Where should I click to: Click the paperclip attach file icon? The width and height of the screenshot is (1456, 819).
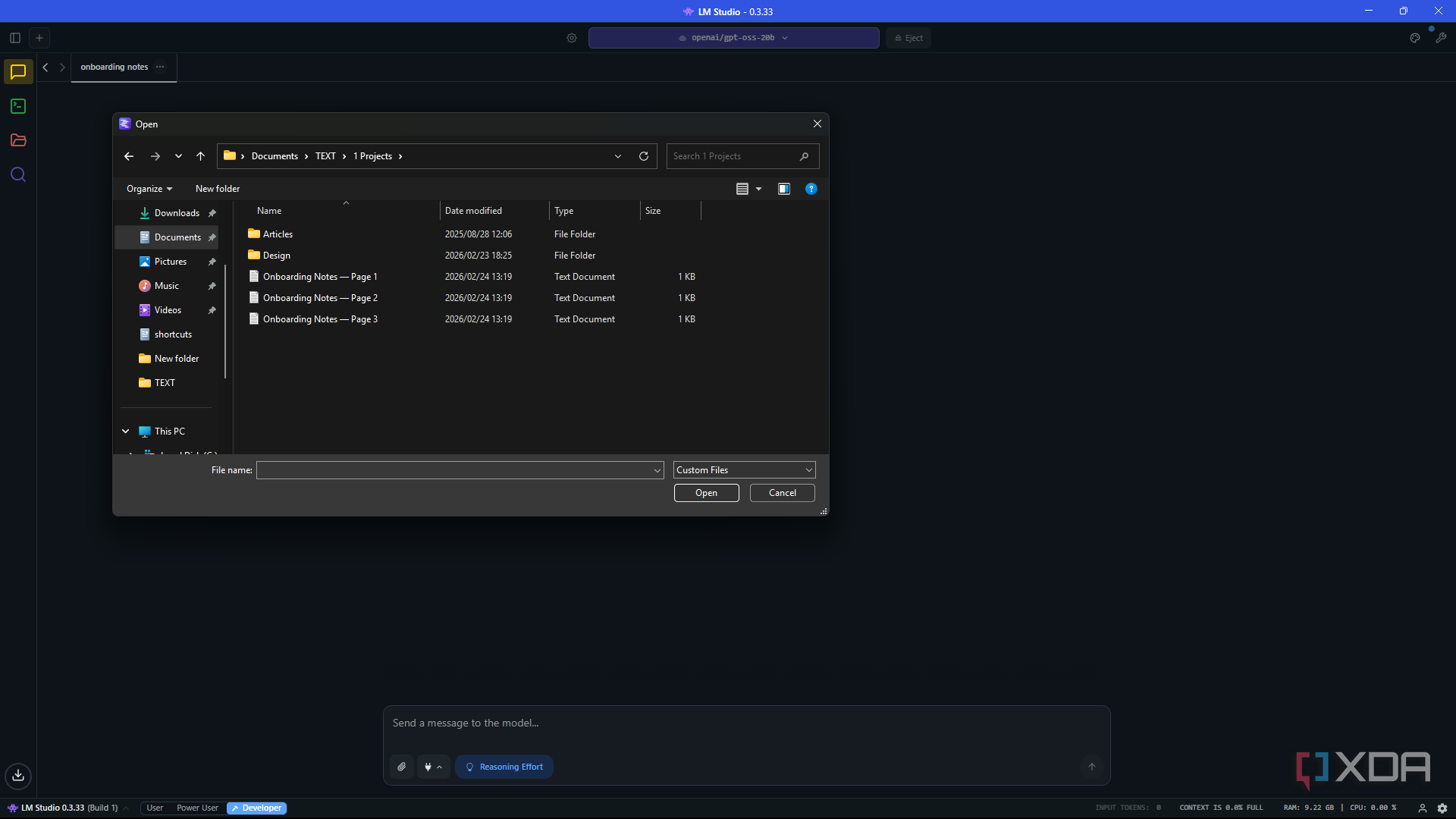(x=402, y=767)
